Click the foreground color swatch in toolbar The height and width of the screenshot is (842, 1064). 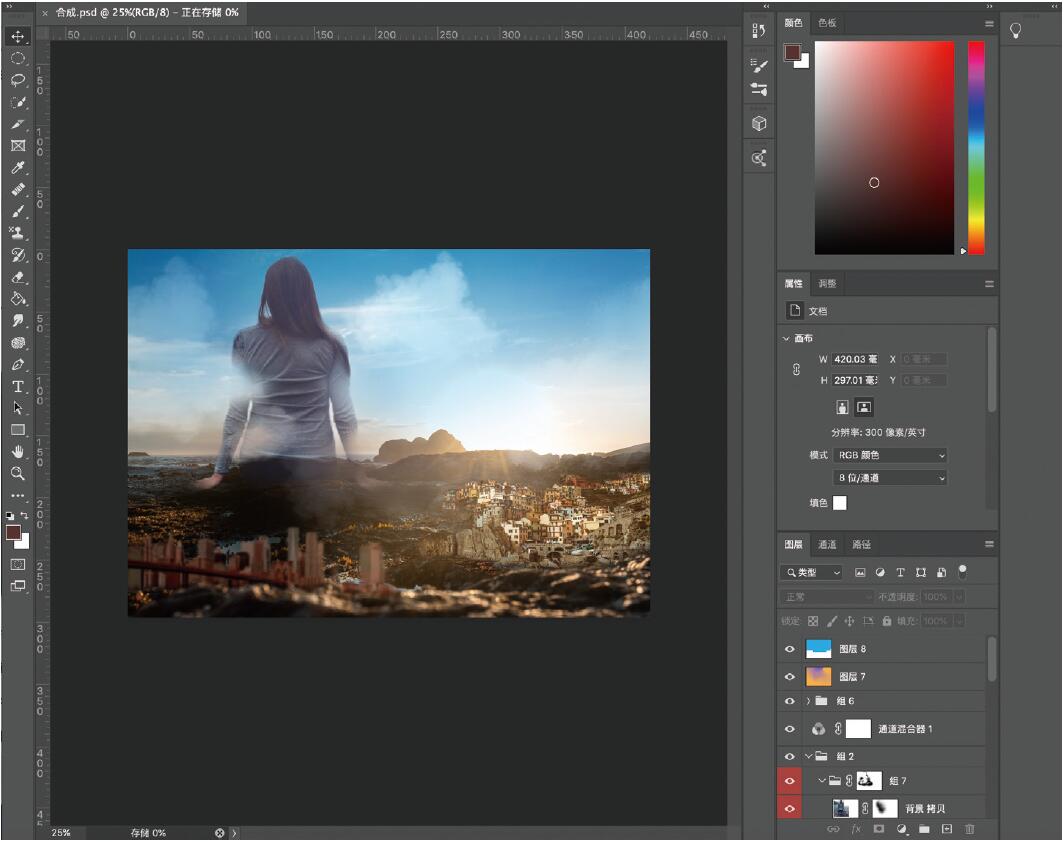(13, 533)
